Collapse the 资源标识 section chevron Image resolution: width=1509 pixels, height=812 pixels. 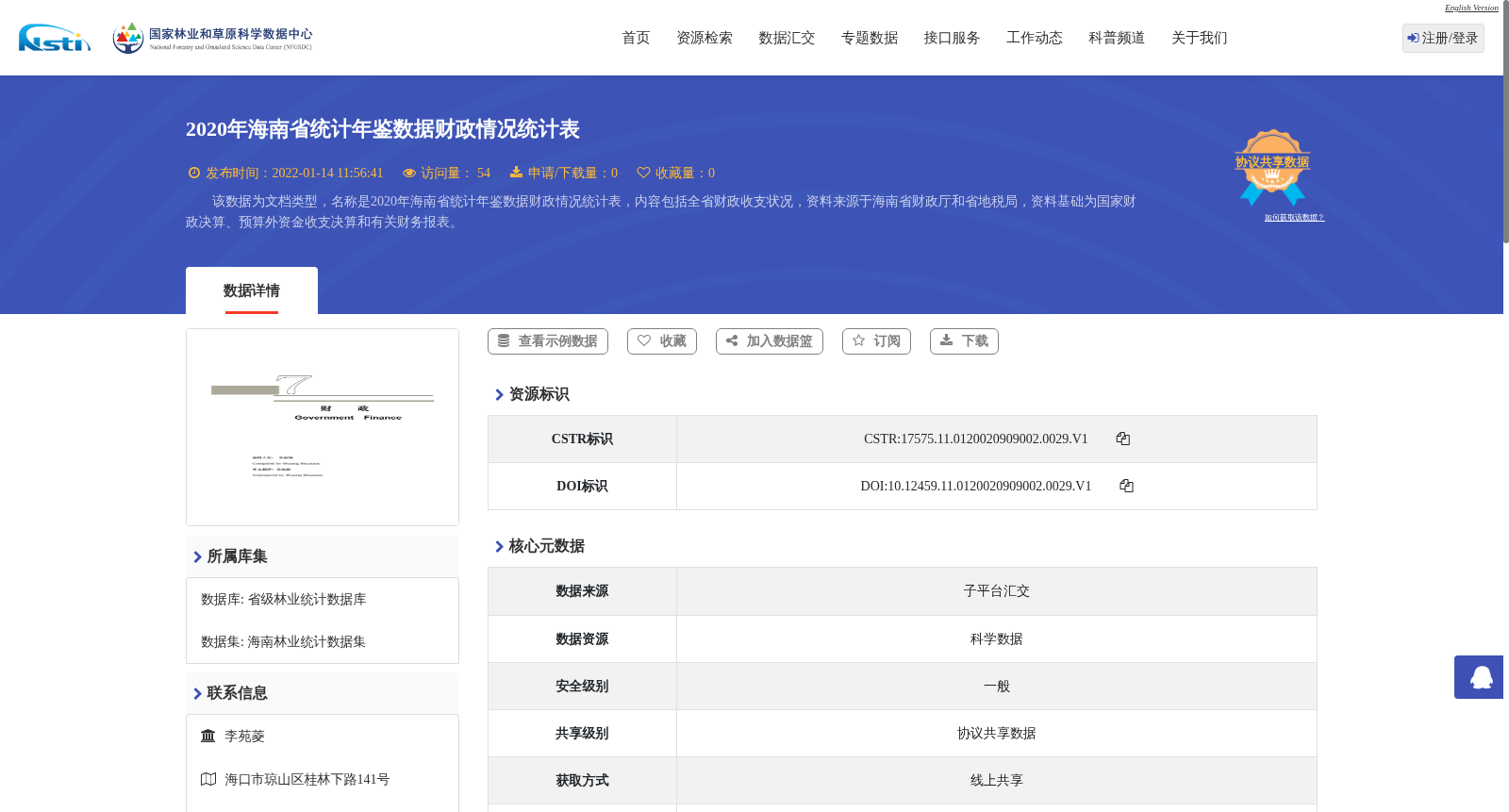(499, 394)
